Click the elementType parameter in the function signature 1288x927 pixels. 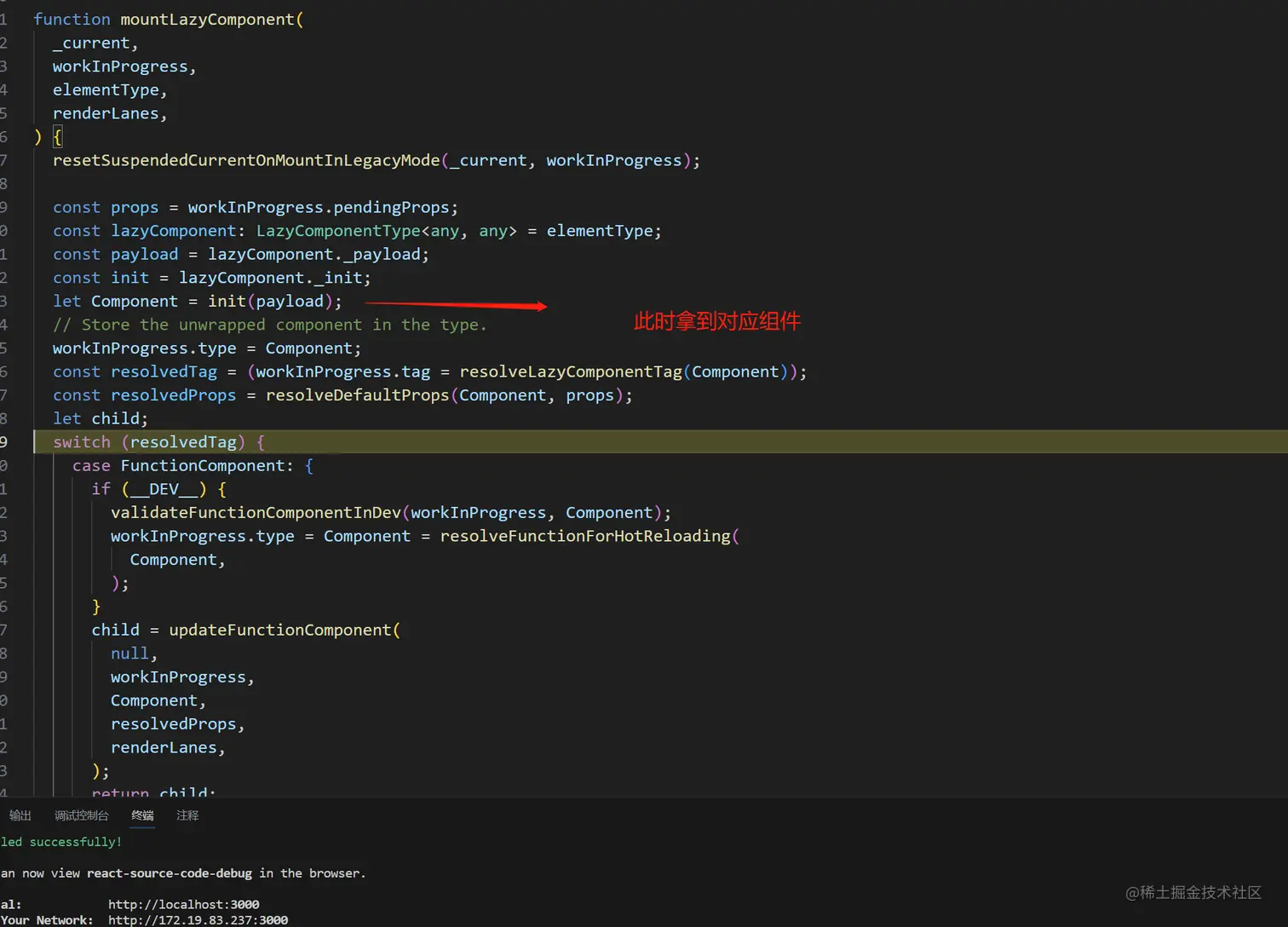pyautogui.click(x=106, y=89)
